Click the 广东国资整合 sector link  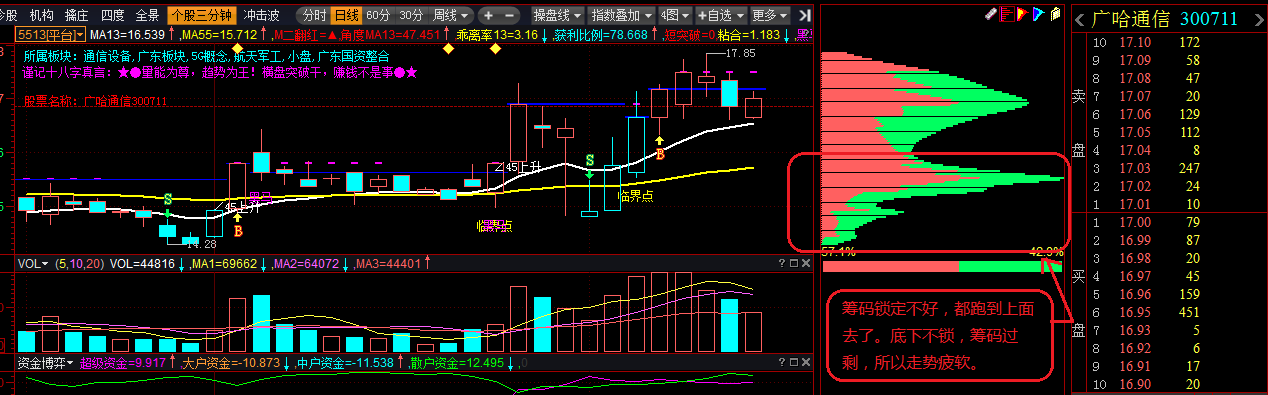[354, 57]
